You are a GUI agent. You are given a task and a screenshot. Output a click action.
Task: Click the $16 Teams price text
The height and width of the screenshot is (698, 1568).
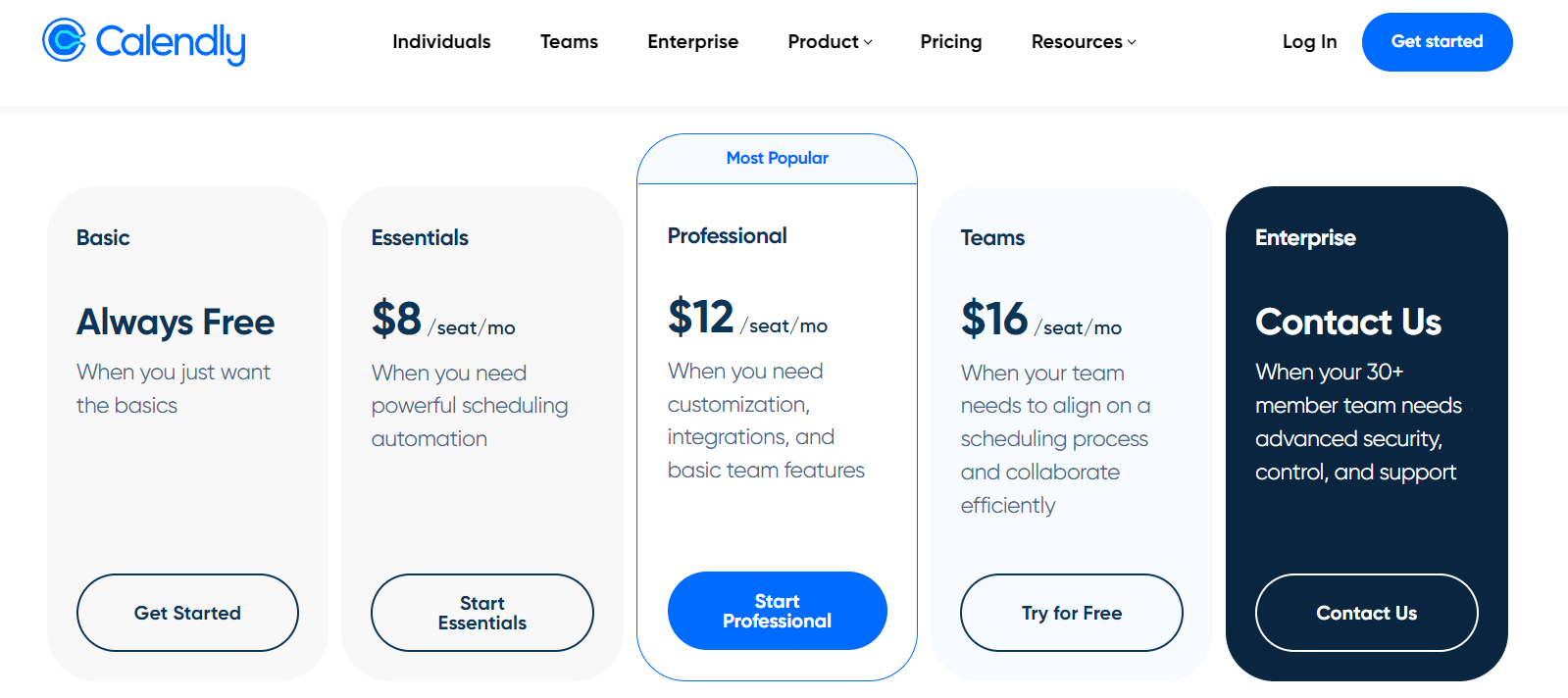994,320
